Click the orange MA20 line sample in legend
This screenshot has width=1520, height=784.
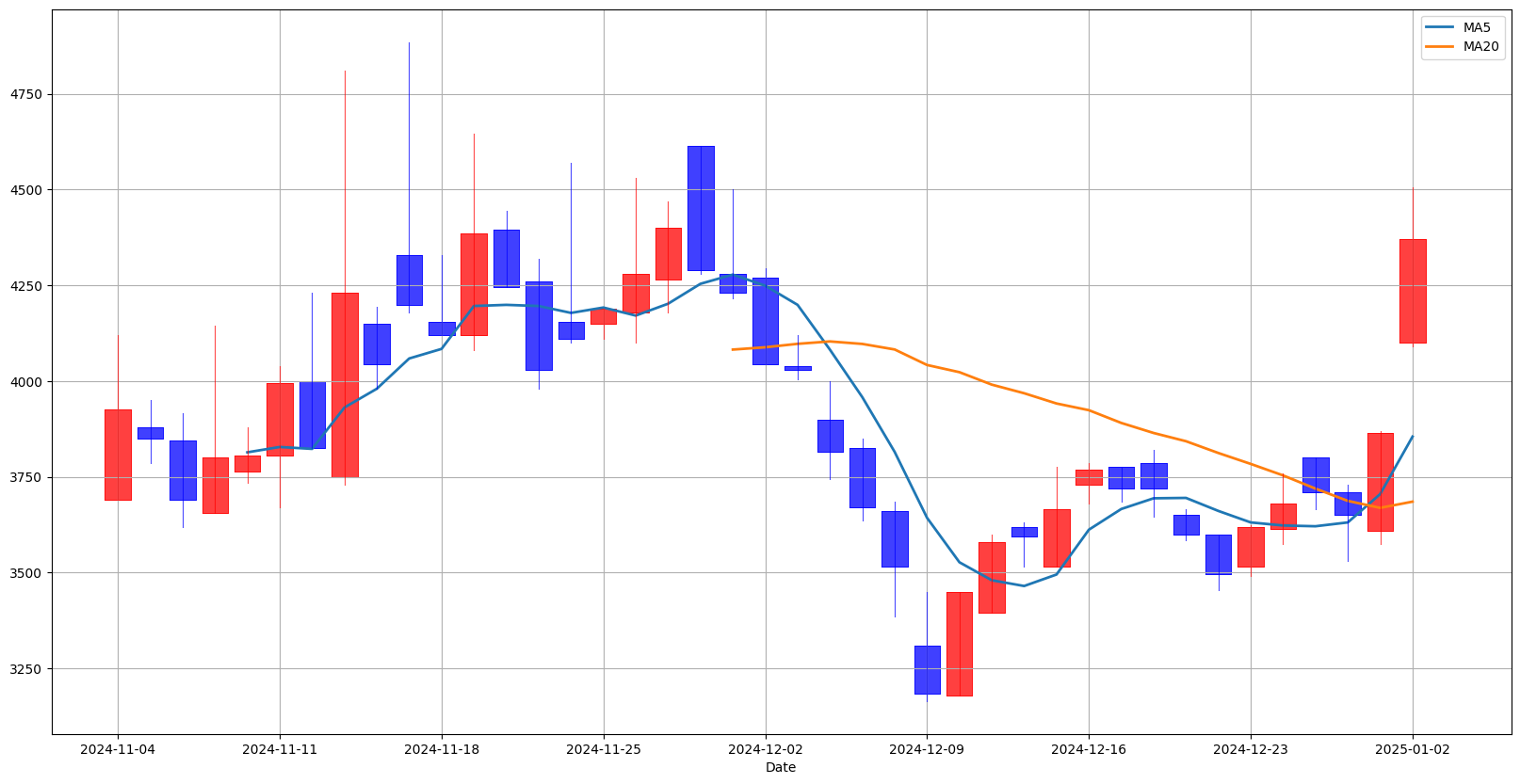1441,46
